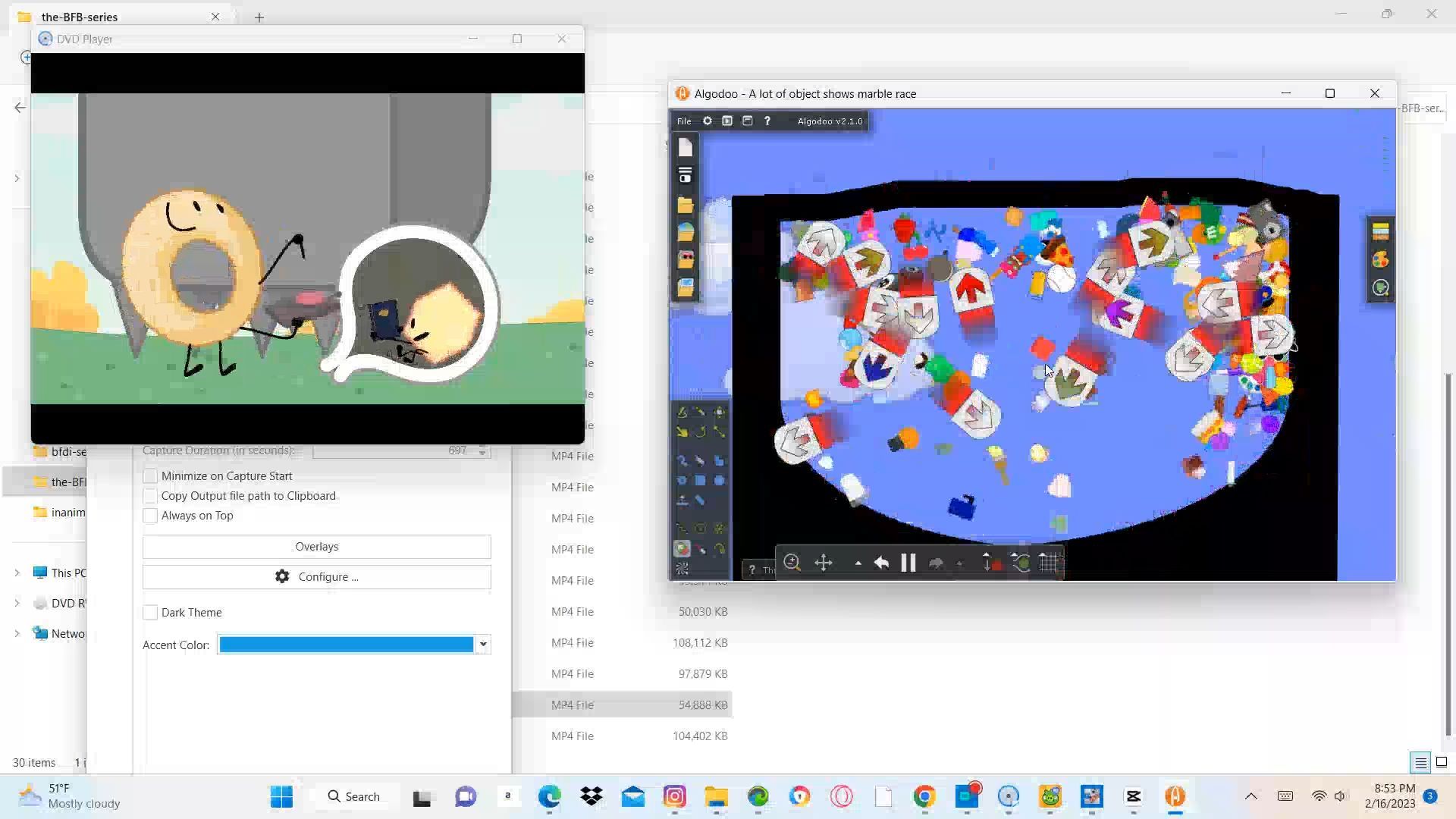1456x819 pixels.
Task: Select the pan (move view) tool
Action: pos(824,563)
